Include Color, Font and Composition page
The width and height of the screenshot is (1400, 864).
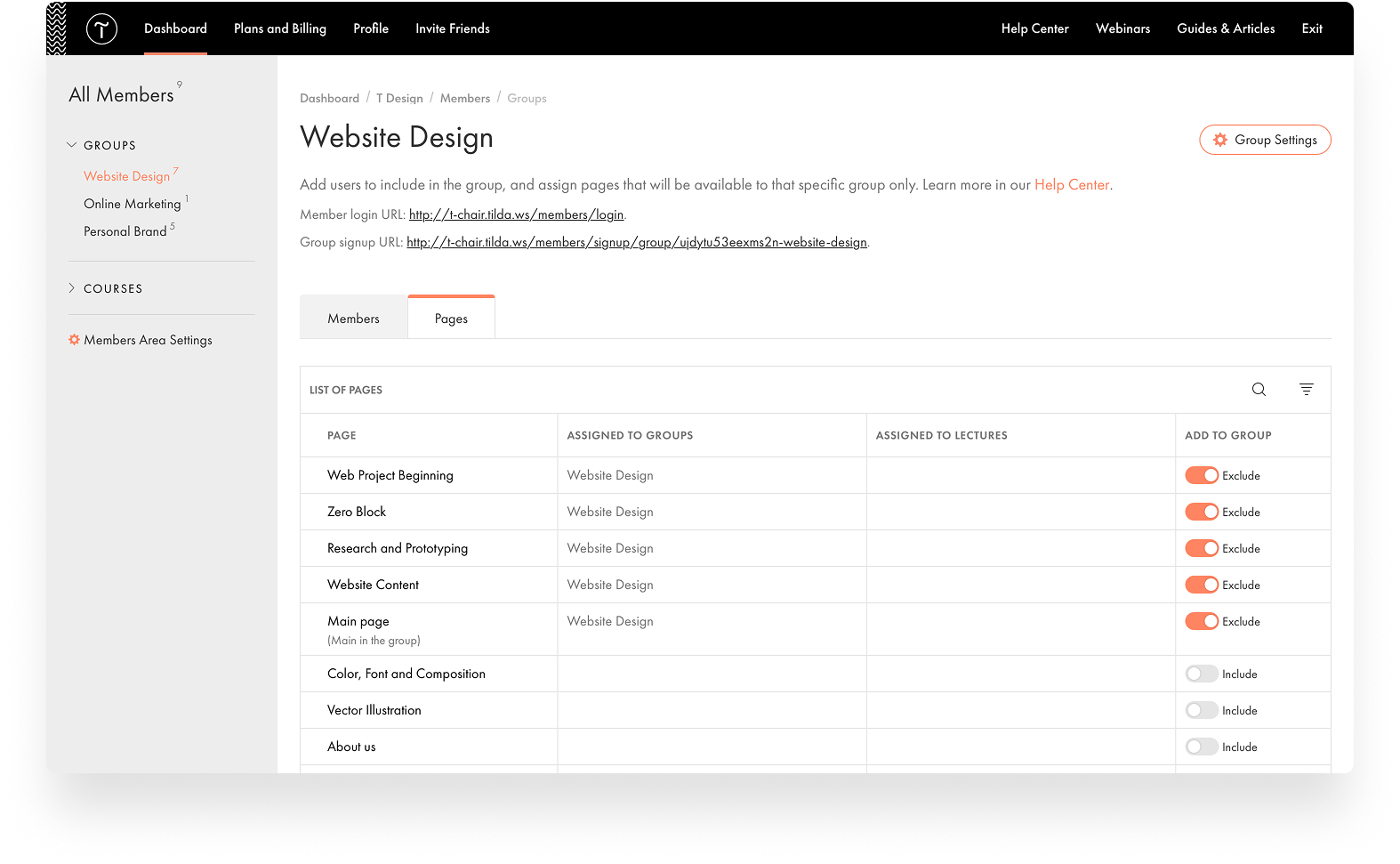point(1201,674)
